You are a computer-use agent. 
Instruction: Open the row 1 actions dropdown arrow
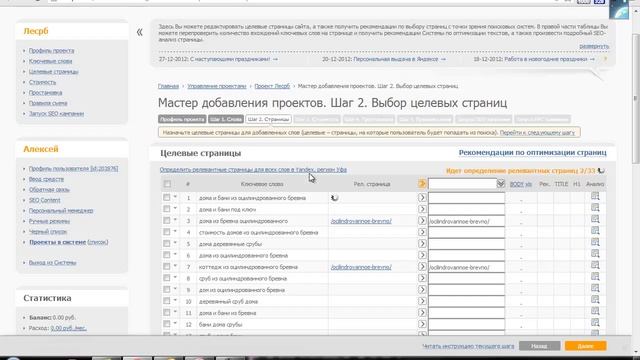click(175, 197)
